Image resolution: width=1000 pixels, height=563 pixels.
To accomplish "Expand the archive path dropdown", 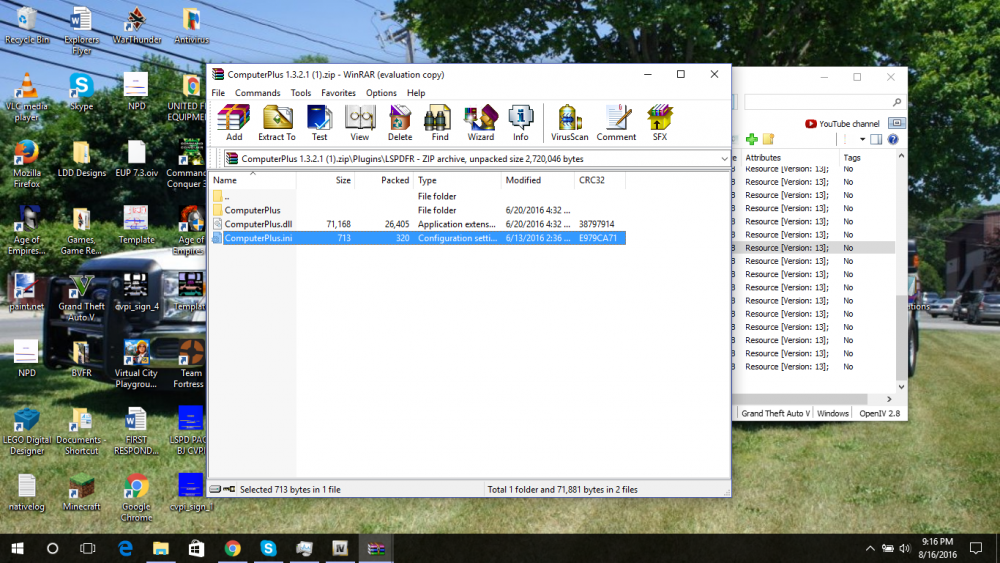I will click(x=724, y=159).
